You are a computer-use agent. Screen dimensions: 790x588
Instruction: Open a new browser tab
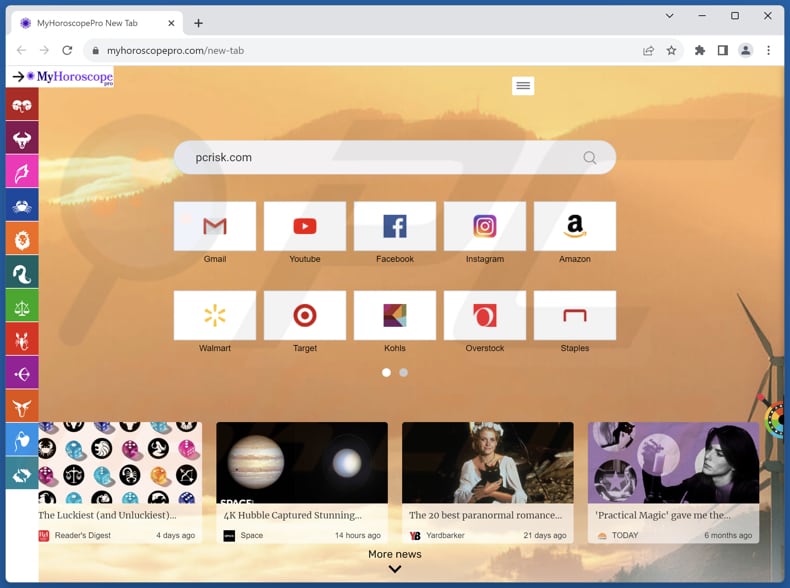199,23
